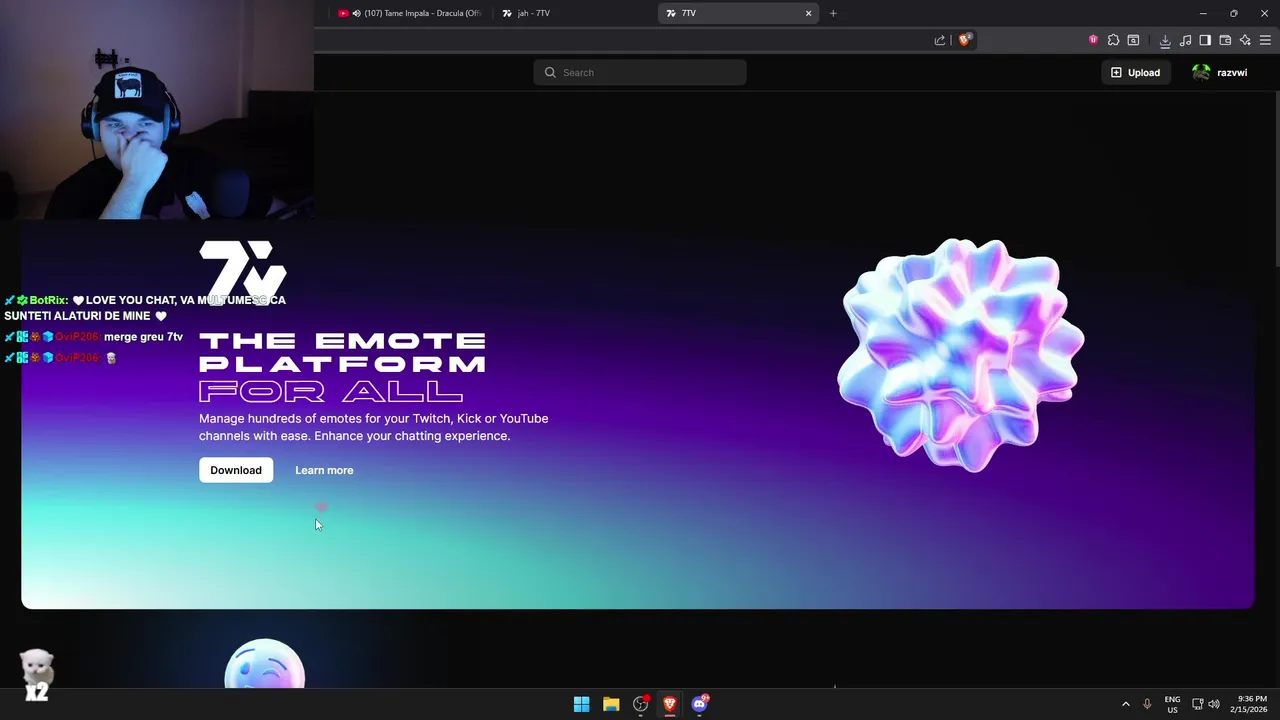This screenshot has height=720, width=1280.
Task: Click the Brave browser taskbar icon
Action: point(670,704)
